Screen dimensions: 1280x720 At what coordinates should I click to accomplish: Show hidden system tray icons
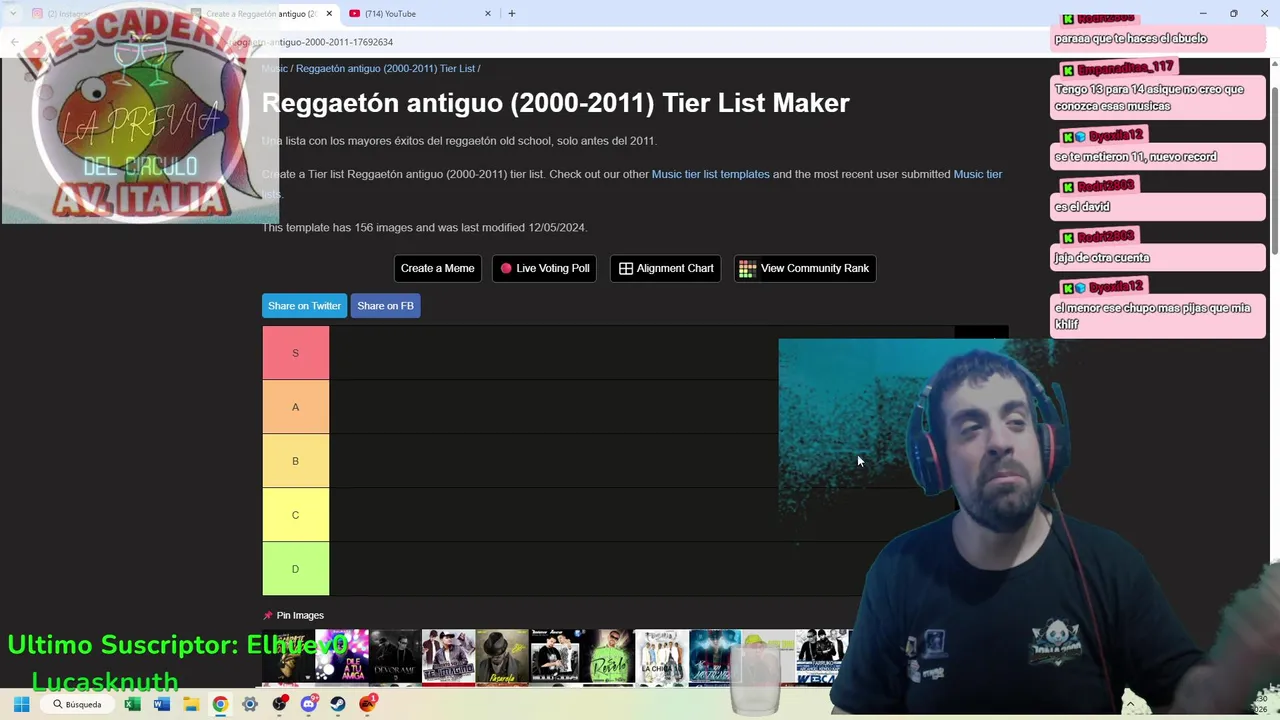pyautogui.click(x=1130, y=704)
